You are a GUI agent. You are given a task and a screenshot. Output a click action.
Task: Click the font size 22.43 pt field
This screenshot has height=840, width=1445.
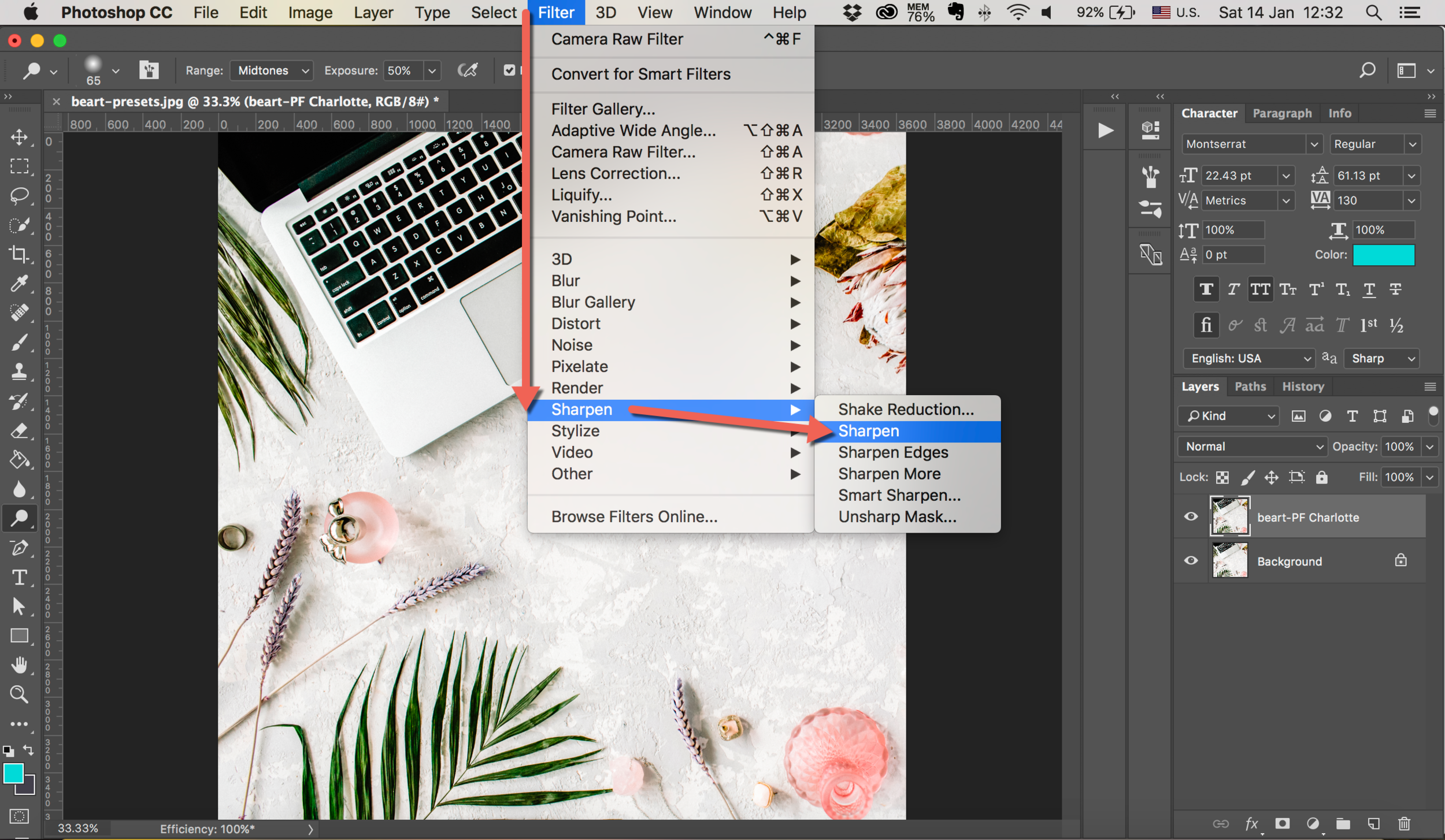(x=1239, y=176)
